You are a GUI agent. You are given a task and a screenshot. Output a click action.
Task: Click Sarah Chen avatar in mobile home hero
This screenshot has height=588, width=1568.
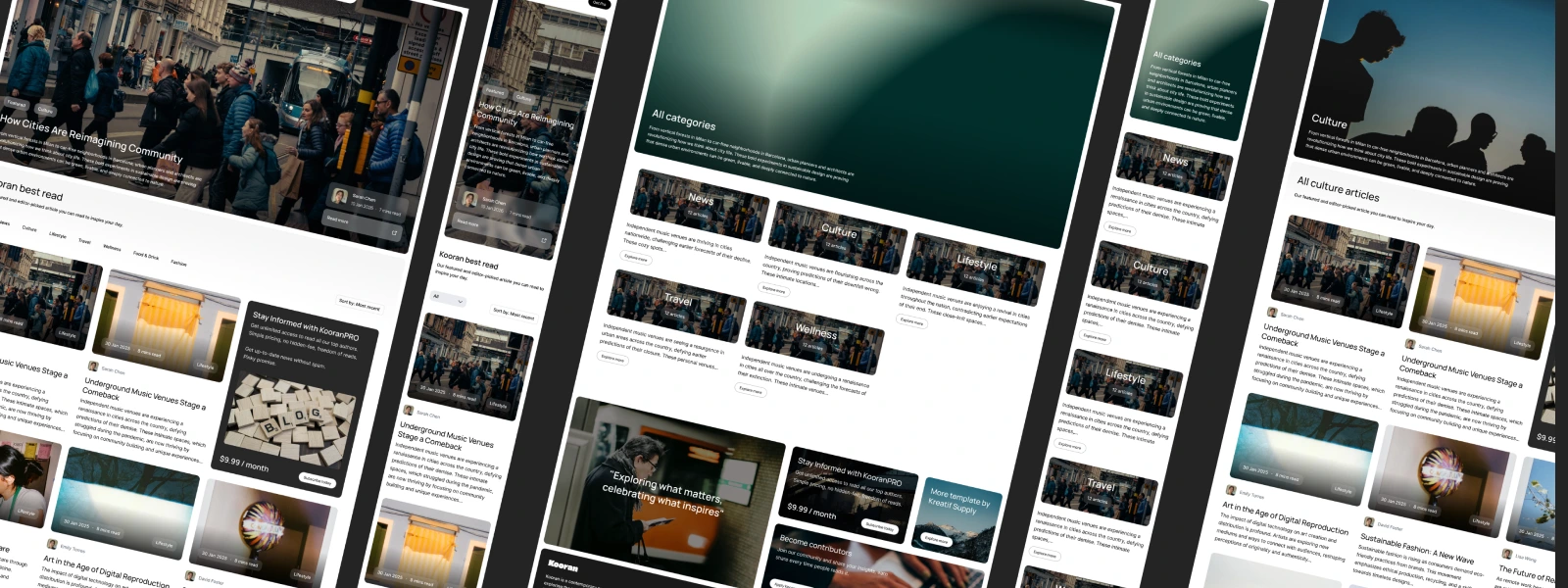pyautogui.click(x=469, y=201)
